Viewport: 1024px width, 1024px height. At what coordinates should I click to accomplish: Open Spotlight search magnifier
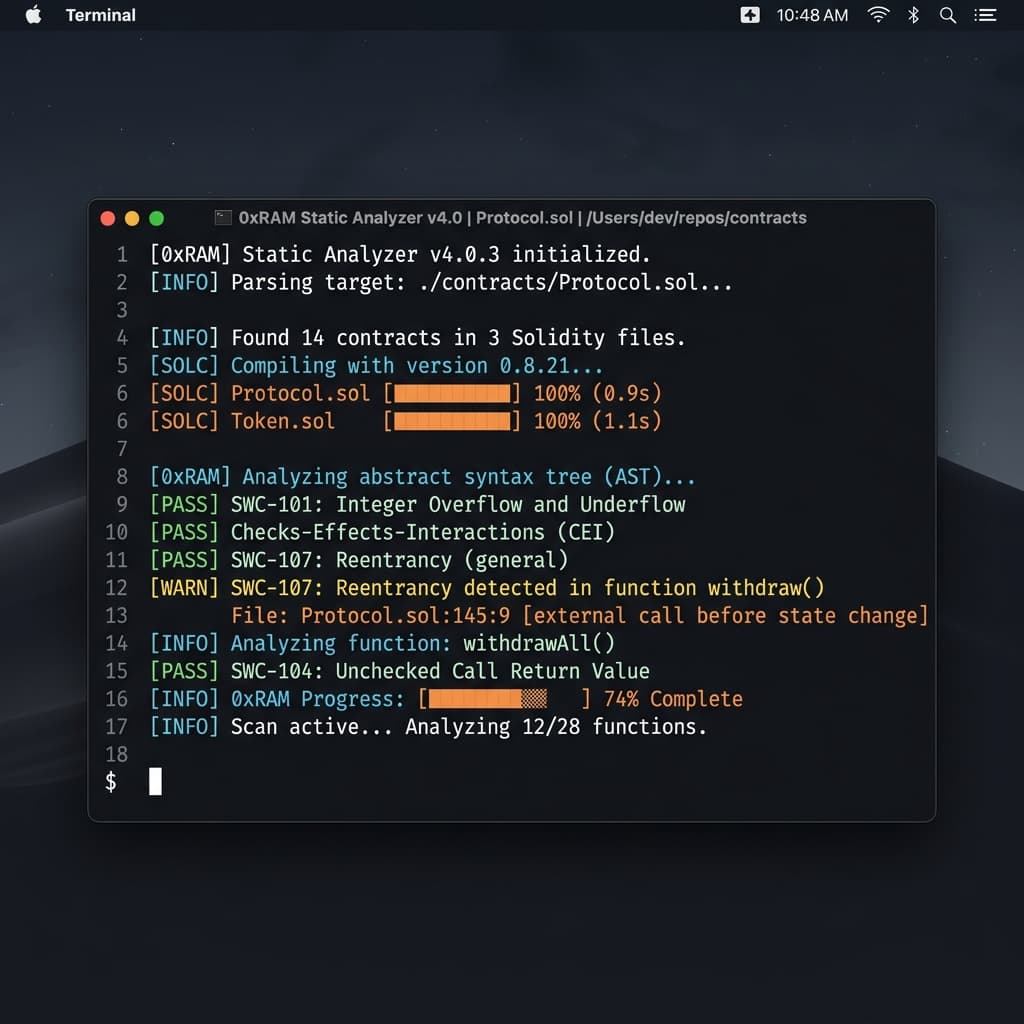[948, 15]
